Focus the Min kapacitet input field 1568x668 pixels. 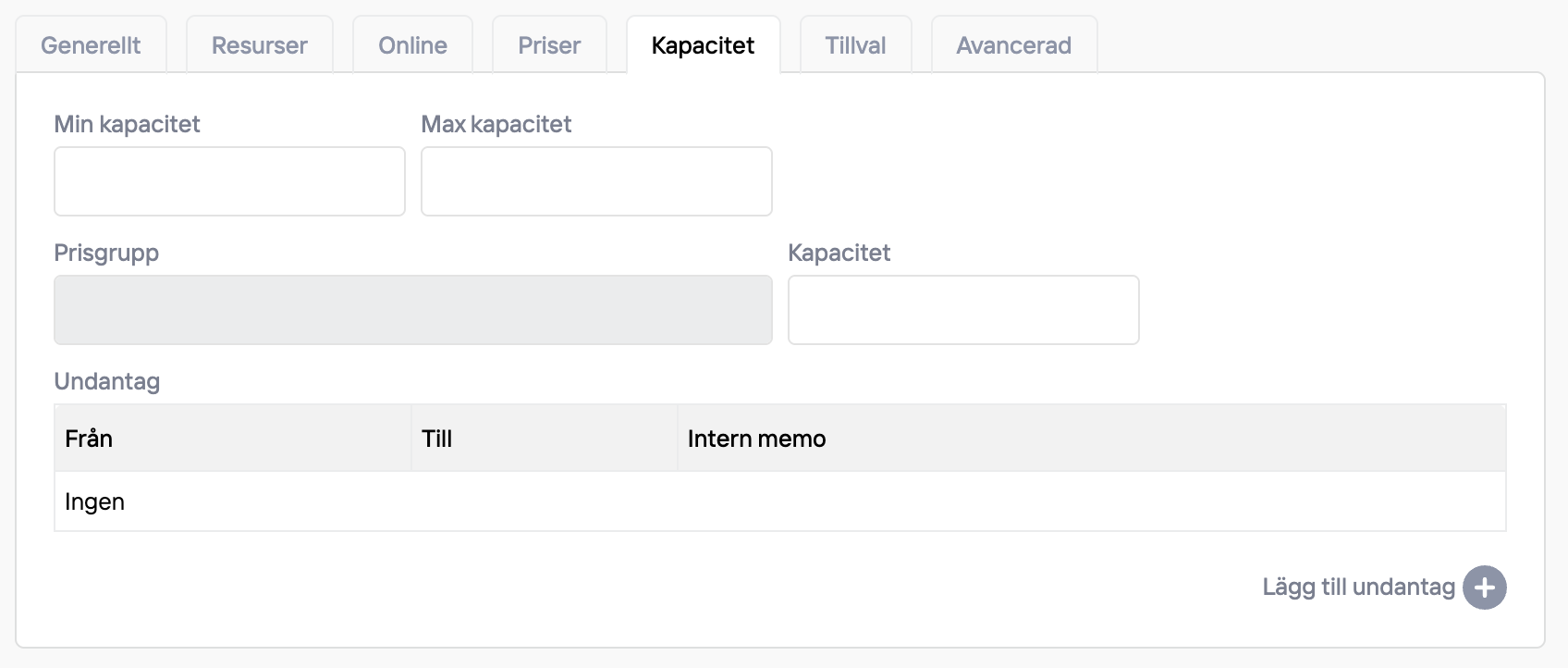click(x=229, y=181)
